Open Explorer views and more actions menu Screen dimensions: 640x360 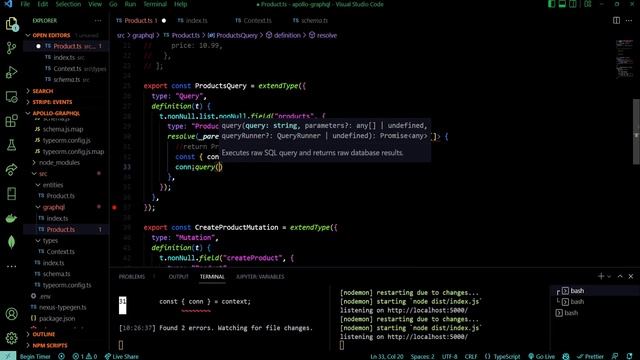point(98,20)
